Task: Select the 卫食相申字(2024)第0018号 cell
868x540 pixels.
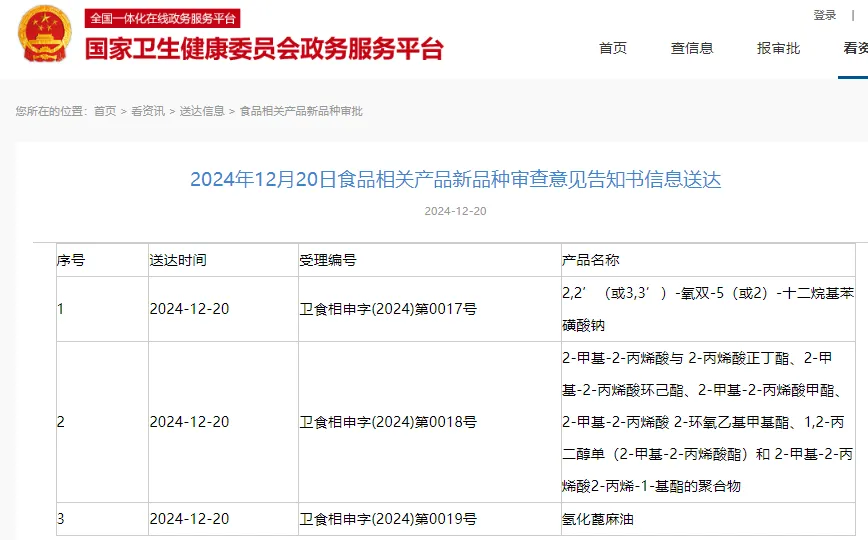Action: tap(388, 422)
